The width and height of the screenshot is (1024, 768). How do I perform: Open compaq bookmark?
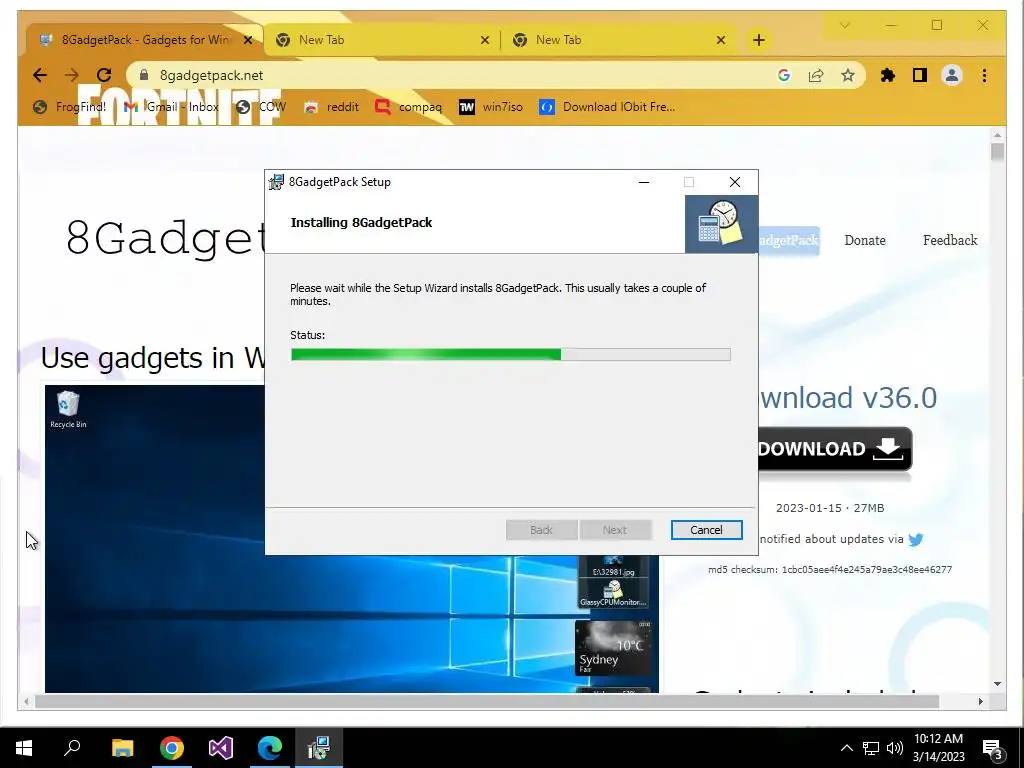409,106
